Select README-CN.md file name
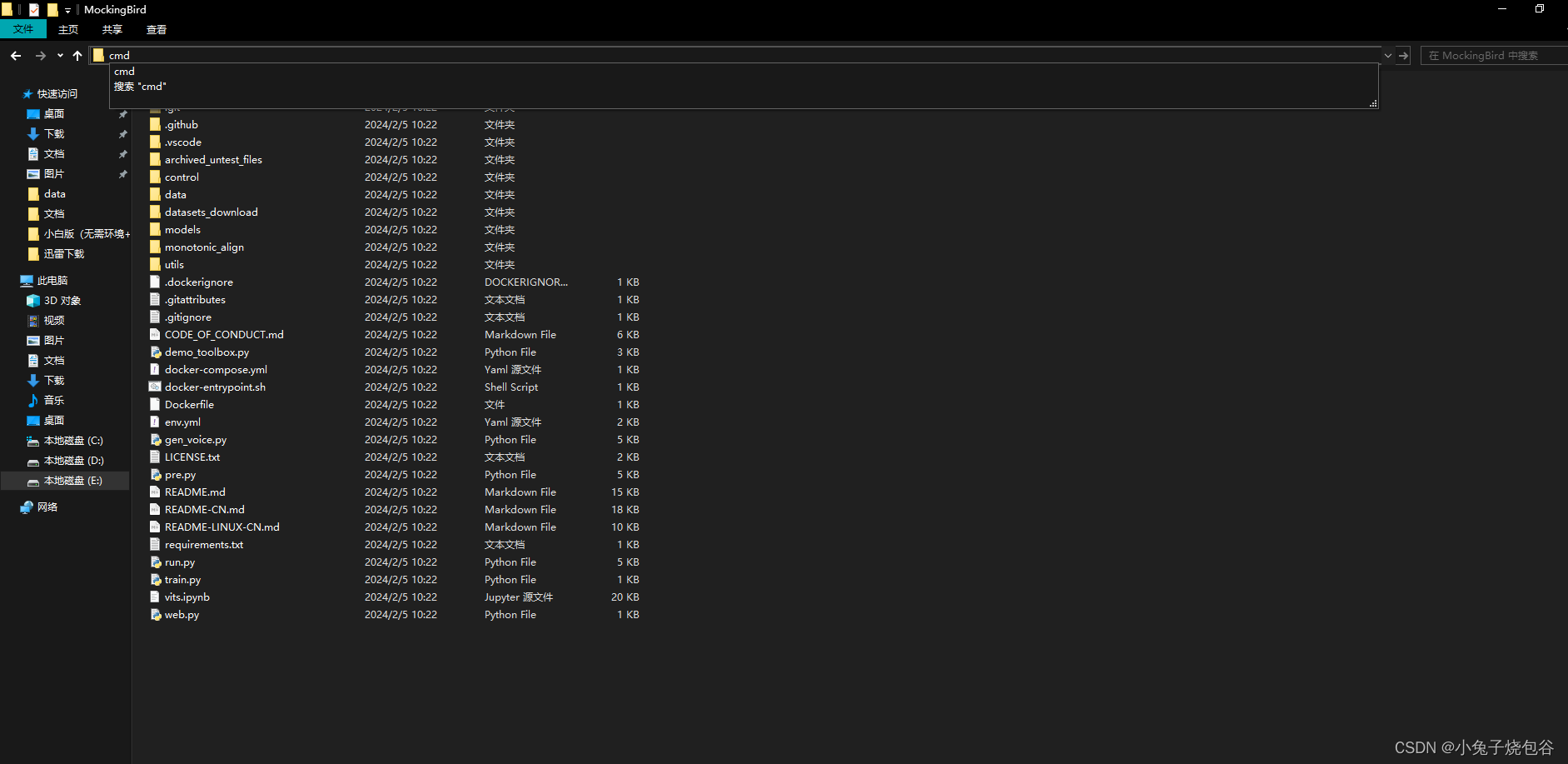This screenshot has width=1568, height=764. [x=205, y=510]
